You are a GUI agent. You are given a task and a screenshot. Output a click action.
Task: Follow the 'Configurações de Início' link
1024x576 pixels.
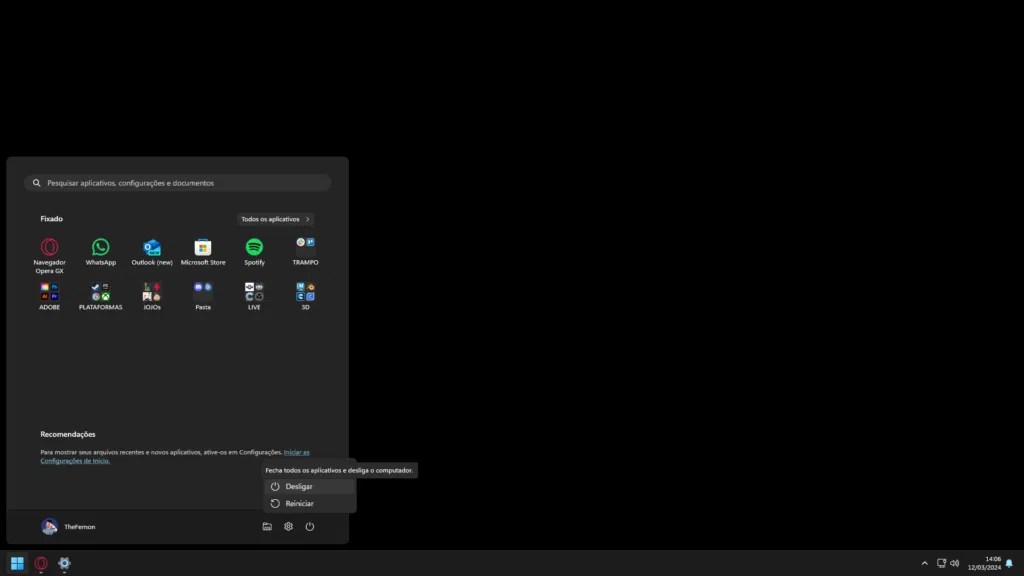pos(76,460)
